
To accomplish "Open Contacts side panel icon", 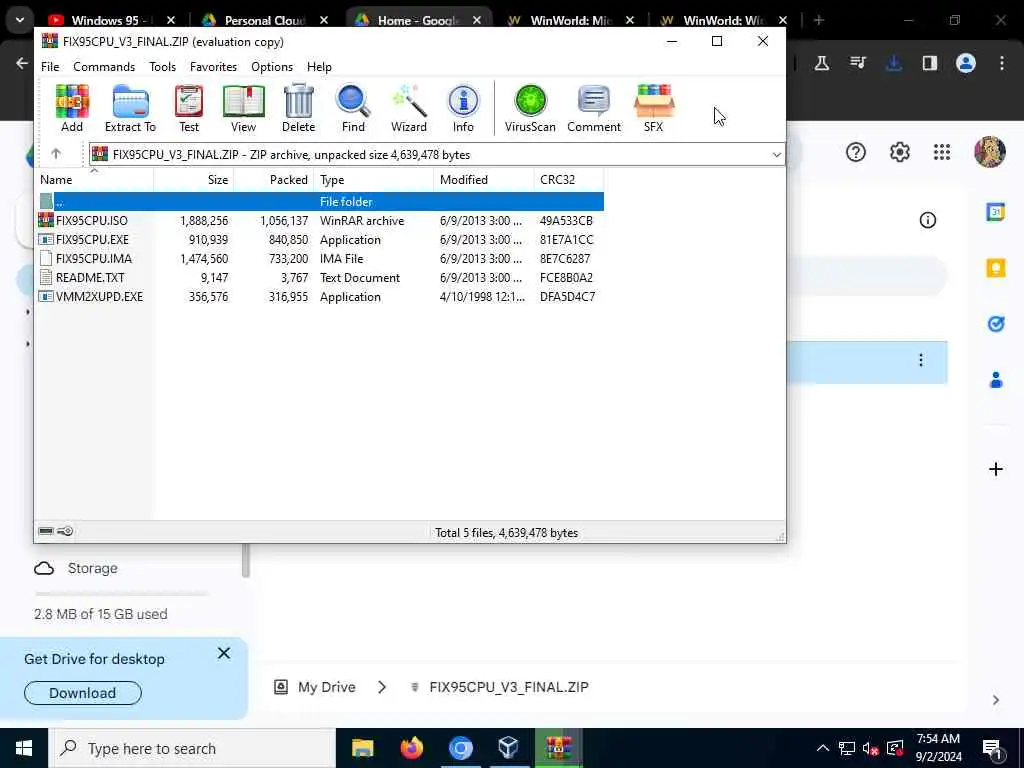I will tap(996, 380).
